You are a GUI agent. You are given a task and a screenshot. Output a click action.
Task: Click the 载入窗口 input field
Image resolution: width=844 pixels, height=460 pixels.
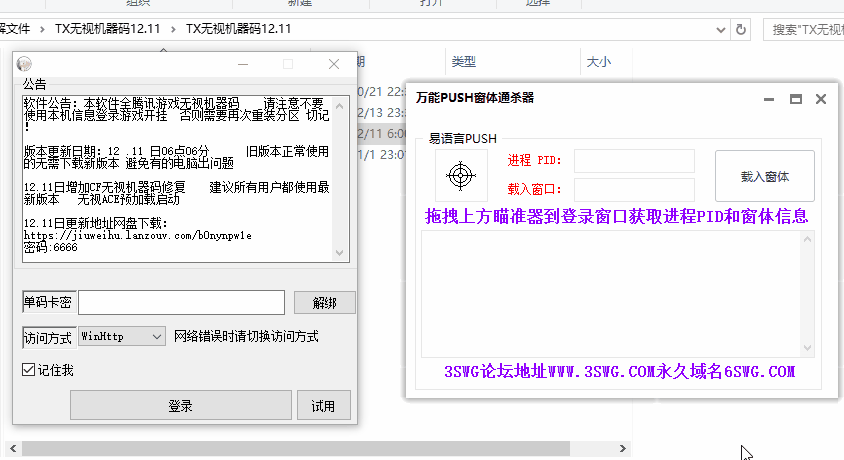pos(634,189)
